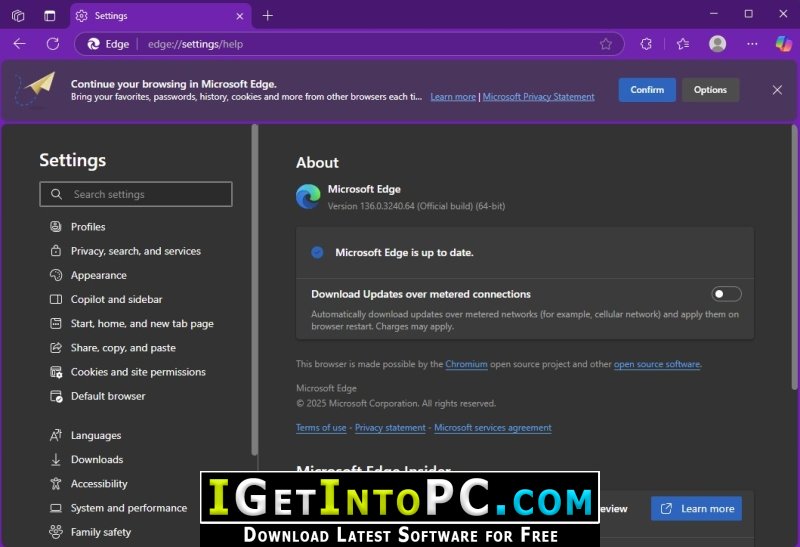Open Privacy, search, and services
The image size is (800, 547).
point(136,251)
